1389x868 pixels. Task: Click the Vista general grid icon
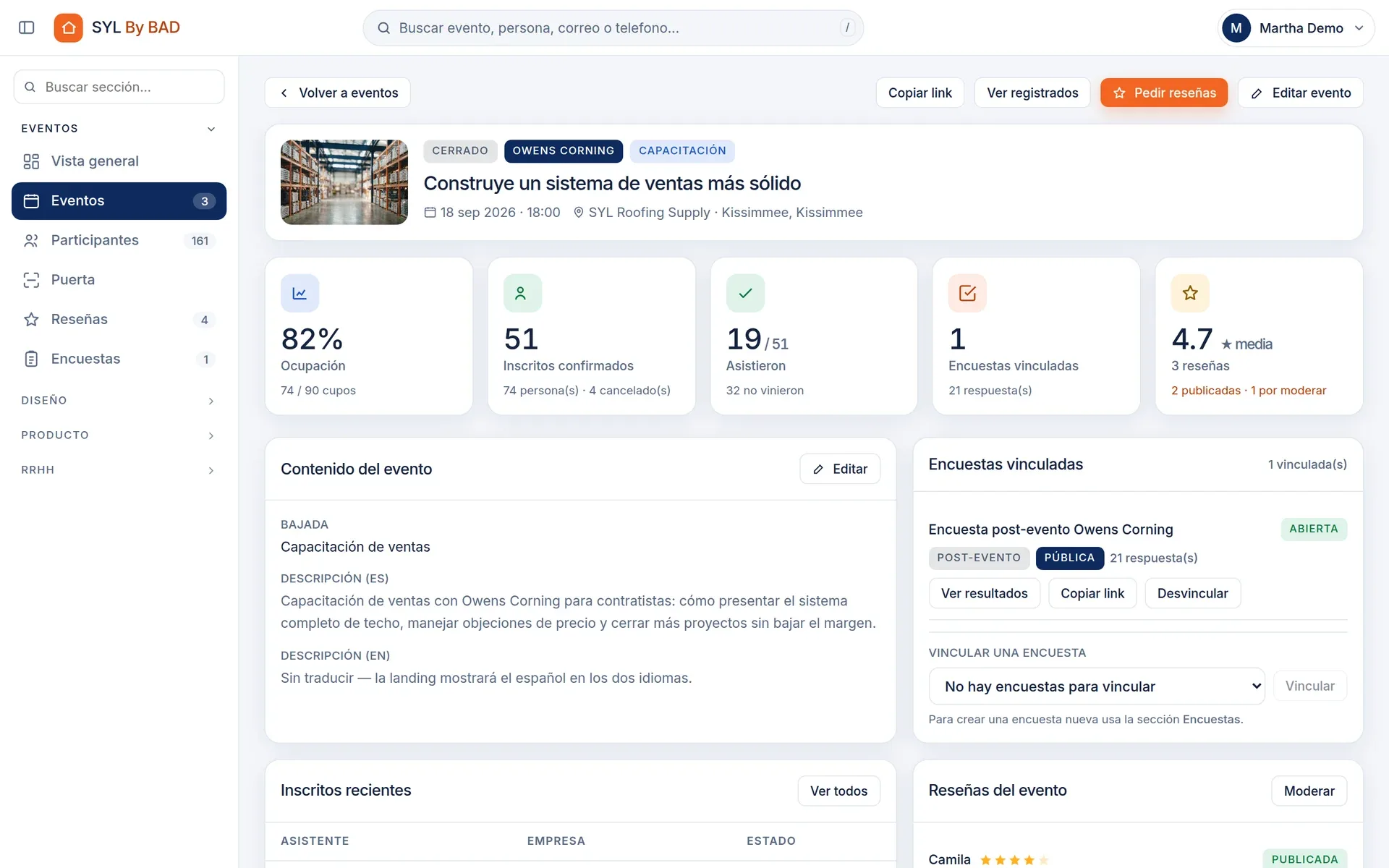click(31, 161)
